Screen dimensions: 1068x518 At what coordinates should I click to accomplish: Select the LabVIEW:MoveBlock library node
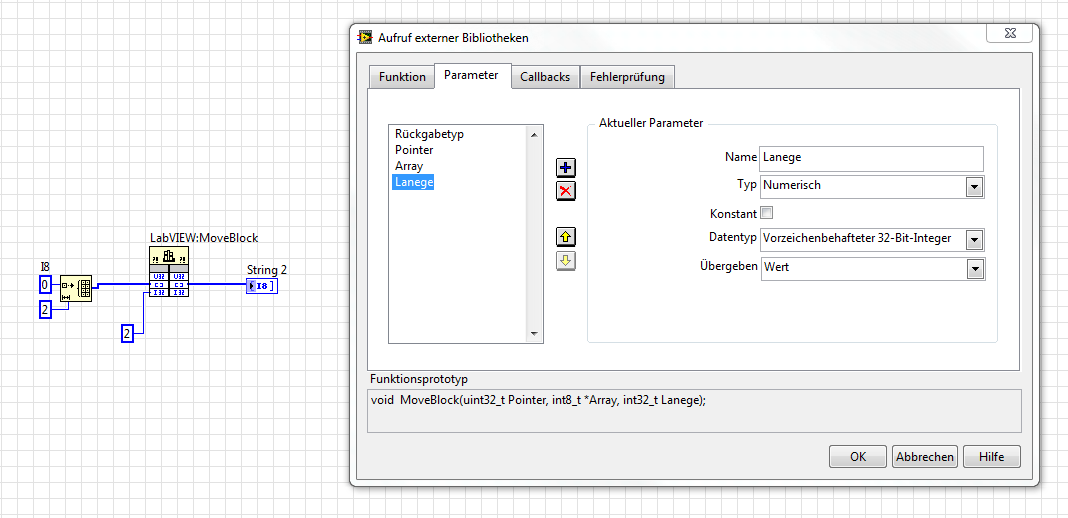[169, 272]
